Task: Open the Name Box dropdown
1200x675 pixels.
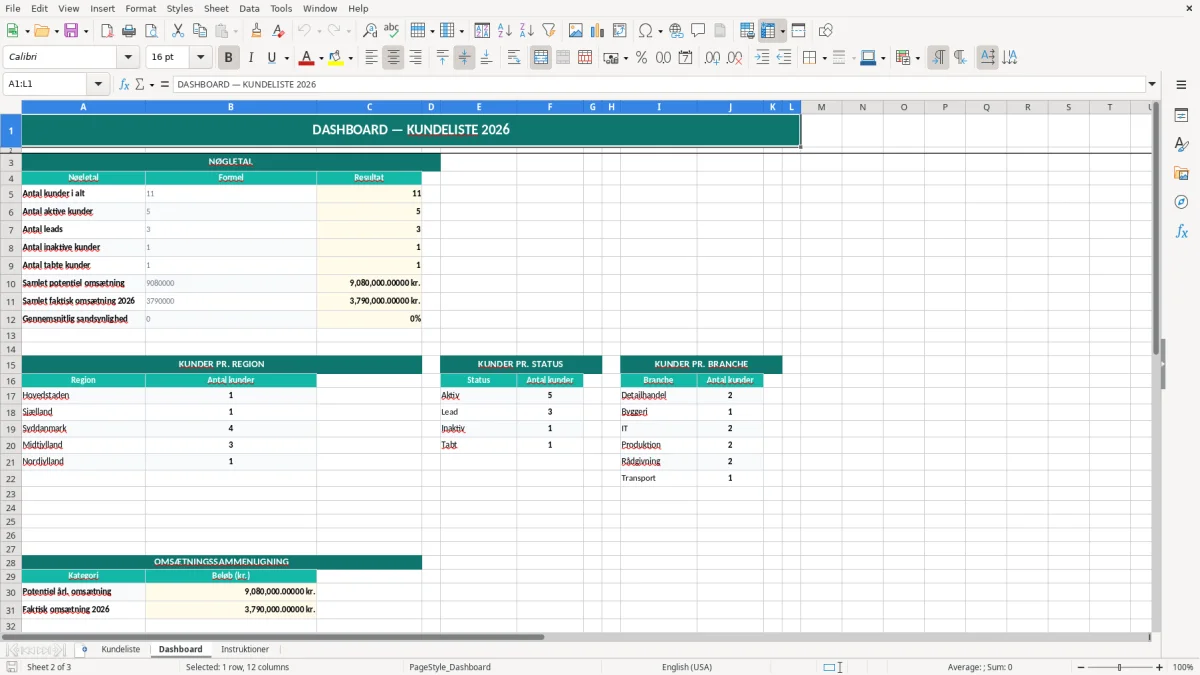Action: [98, 84]
